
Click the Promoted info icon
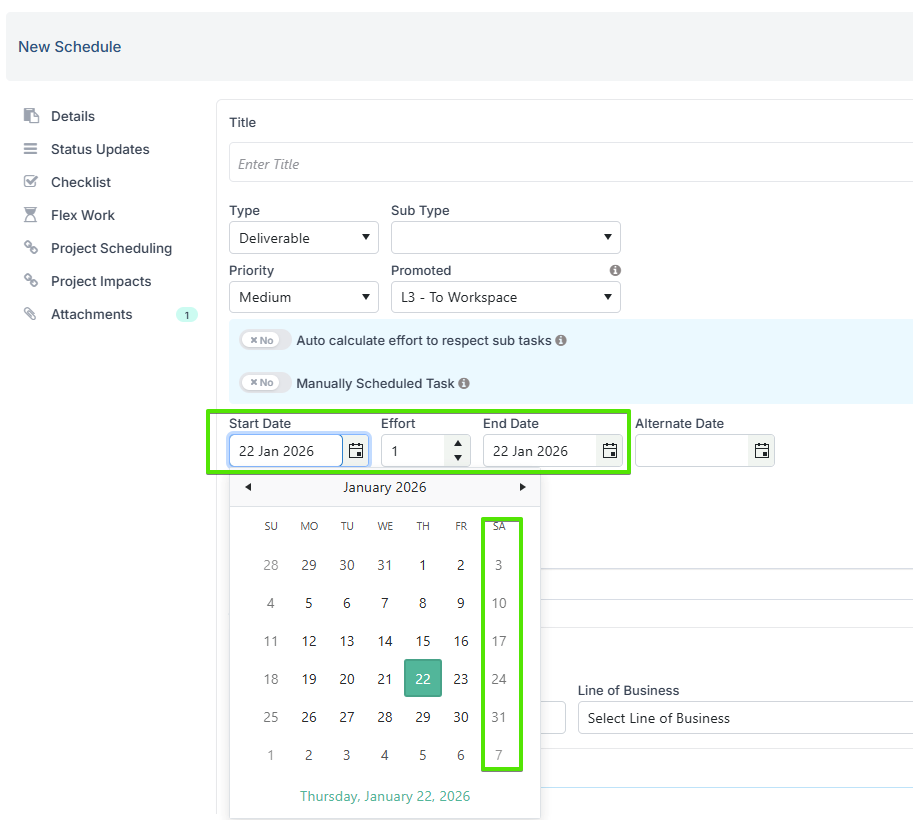pos(615,271)
